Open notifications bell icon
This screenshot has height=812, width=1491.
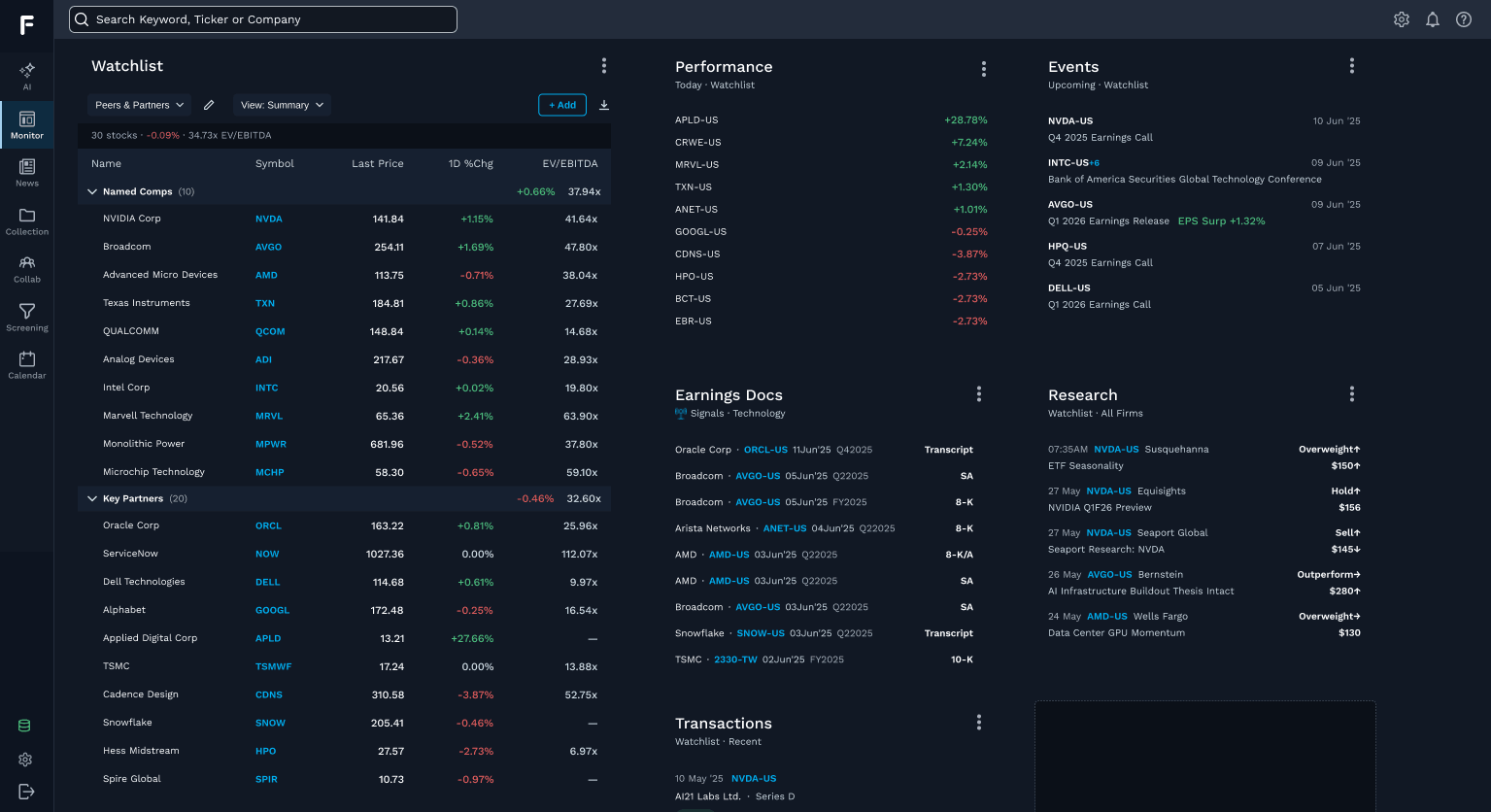[1433, 19]
